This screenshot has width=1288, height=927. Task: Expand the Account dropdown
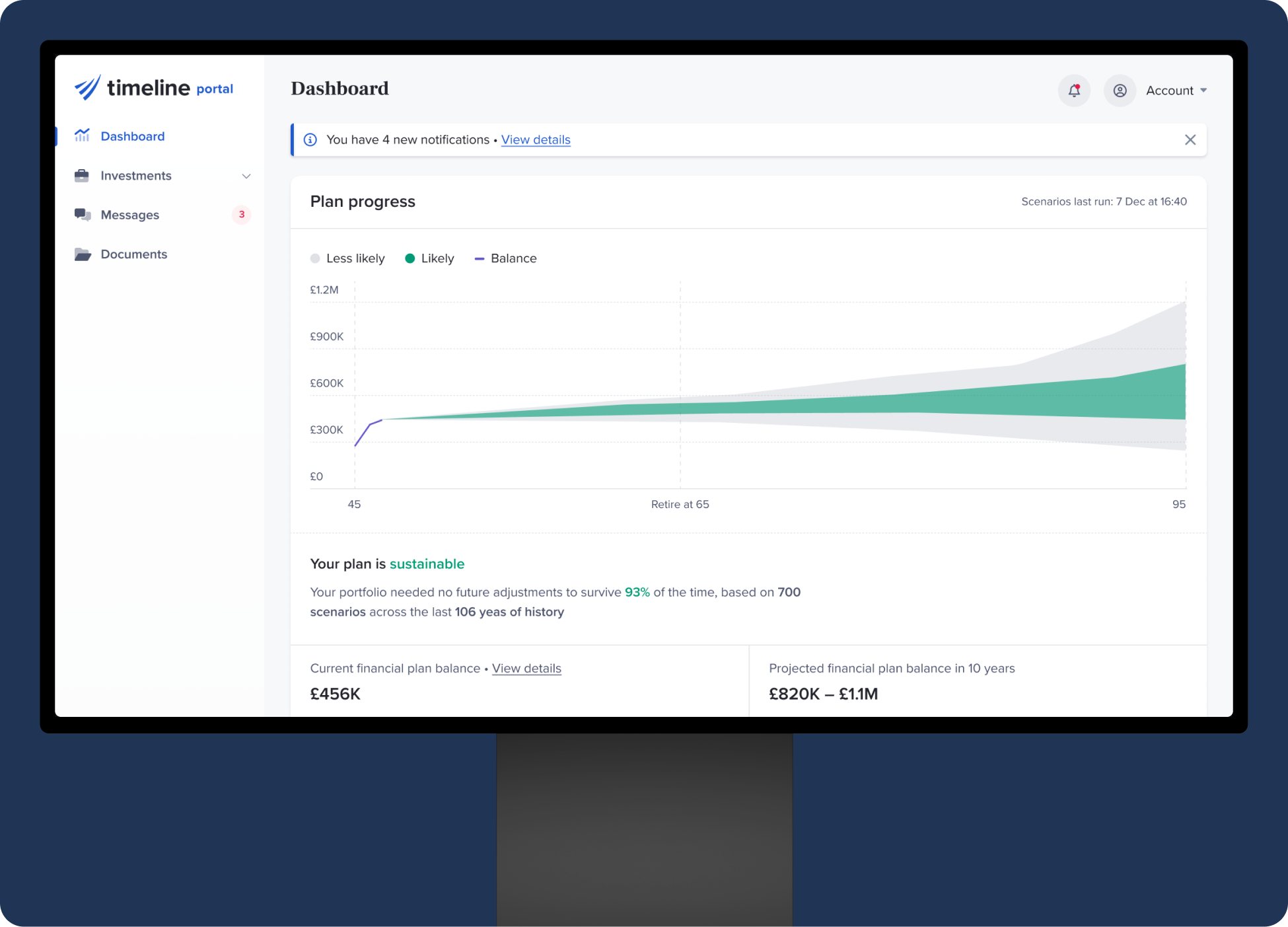[1176, 91]
